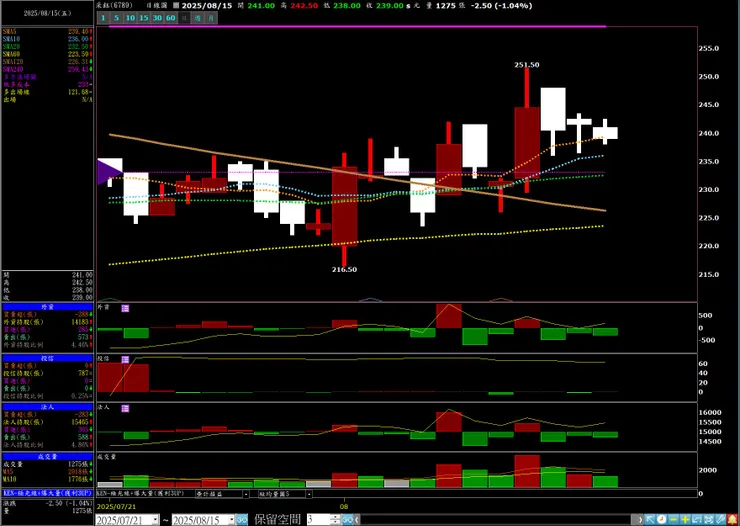Click the 保留空間 number input field
The image size is (740, 526).
(319, 519)
